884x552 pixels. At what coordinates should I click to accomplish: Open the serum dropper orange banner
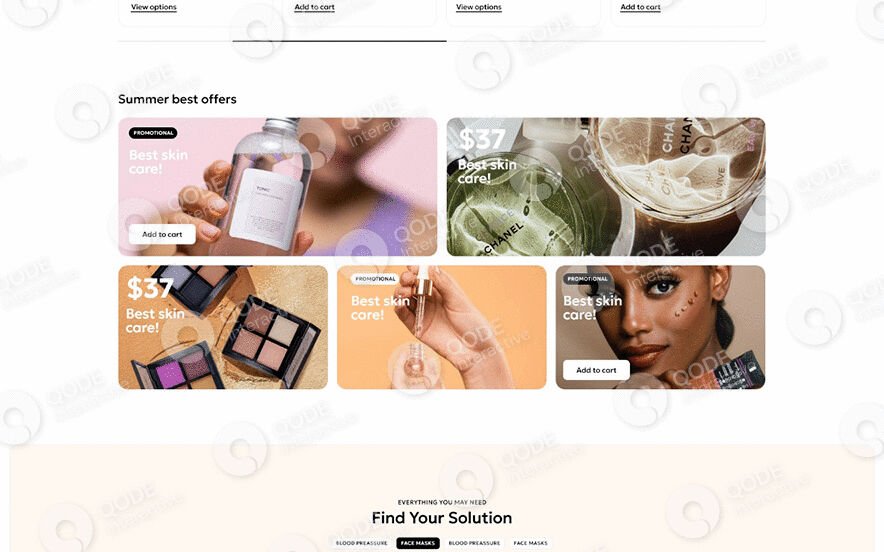pos(441,327)
